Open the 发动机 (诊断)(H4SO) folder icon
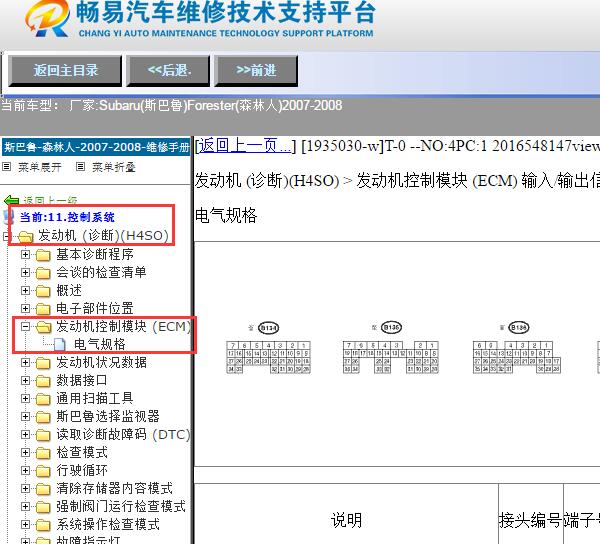This screenshot has width=600, height=544. pyautogui.click(x=26, y=236)
